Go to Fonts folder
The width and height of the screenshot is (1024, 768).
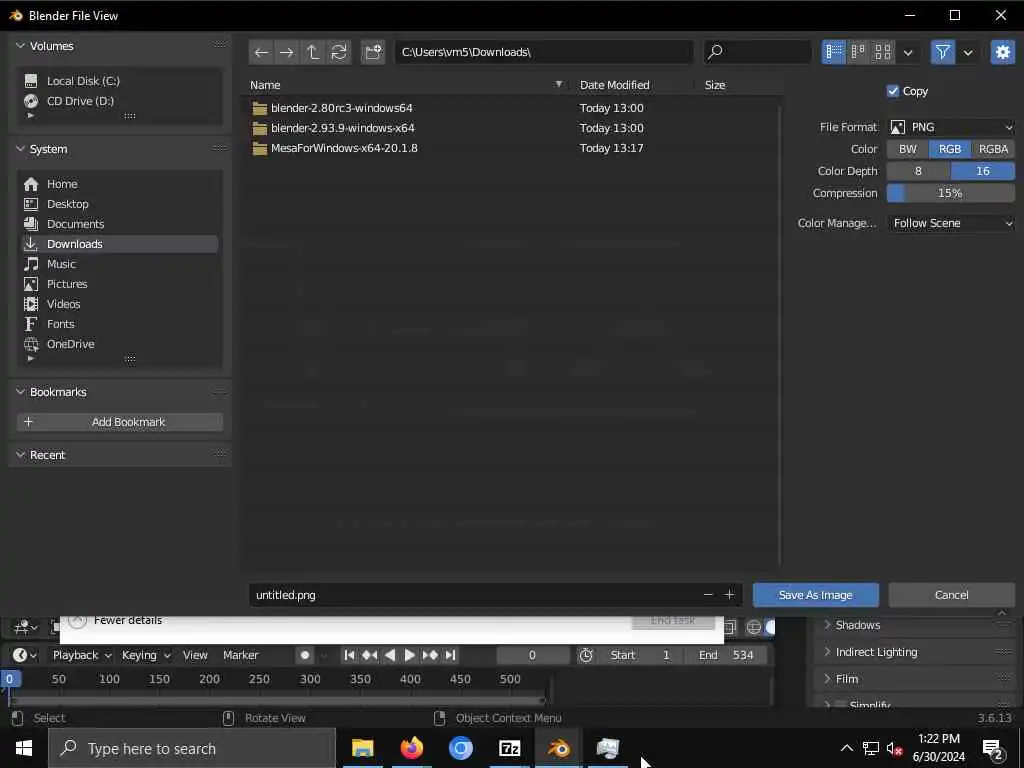[x=120, y=324]
